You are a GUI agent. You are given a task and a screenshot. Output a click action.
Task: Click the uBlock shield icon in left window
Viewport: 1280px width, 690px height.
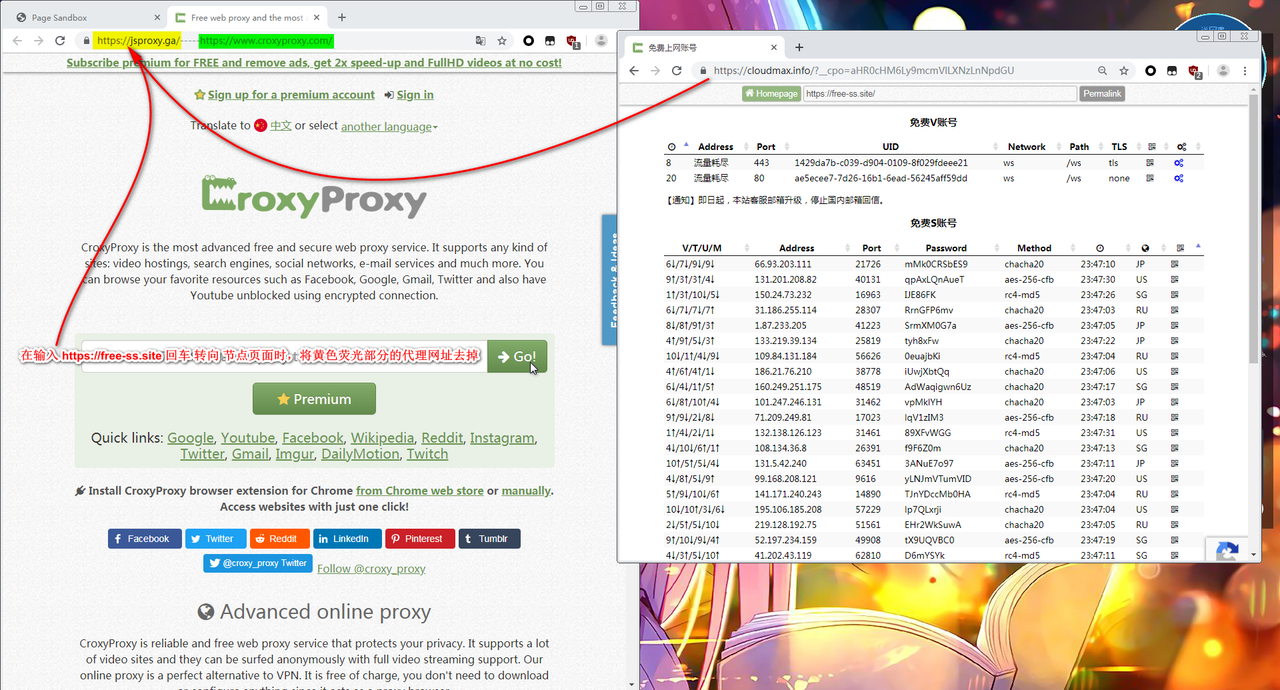(573, 42)
